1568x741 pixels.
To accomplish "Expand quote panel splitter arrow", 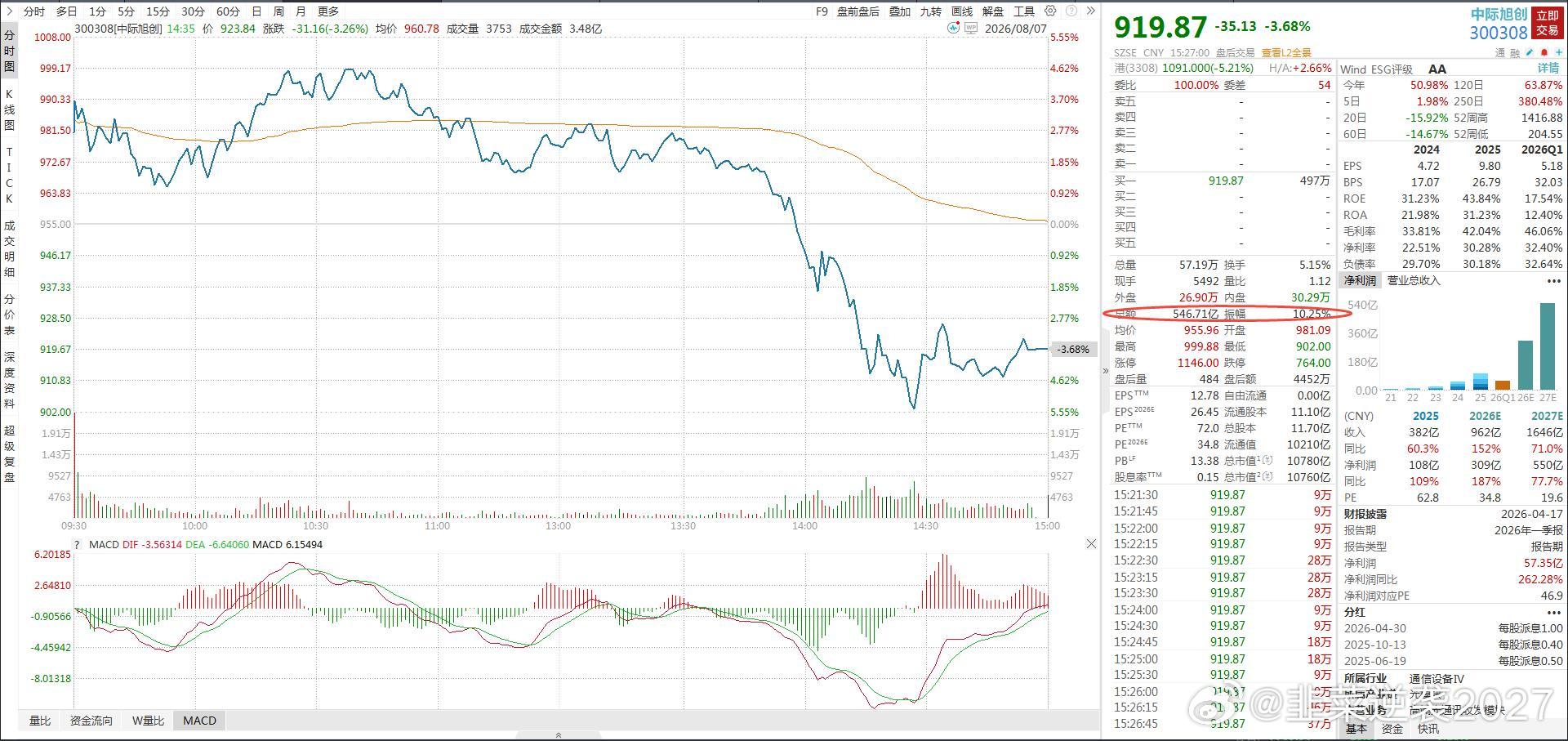I will coord(1106,370).
